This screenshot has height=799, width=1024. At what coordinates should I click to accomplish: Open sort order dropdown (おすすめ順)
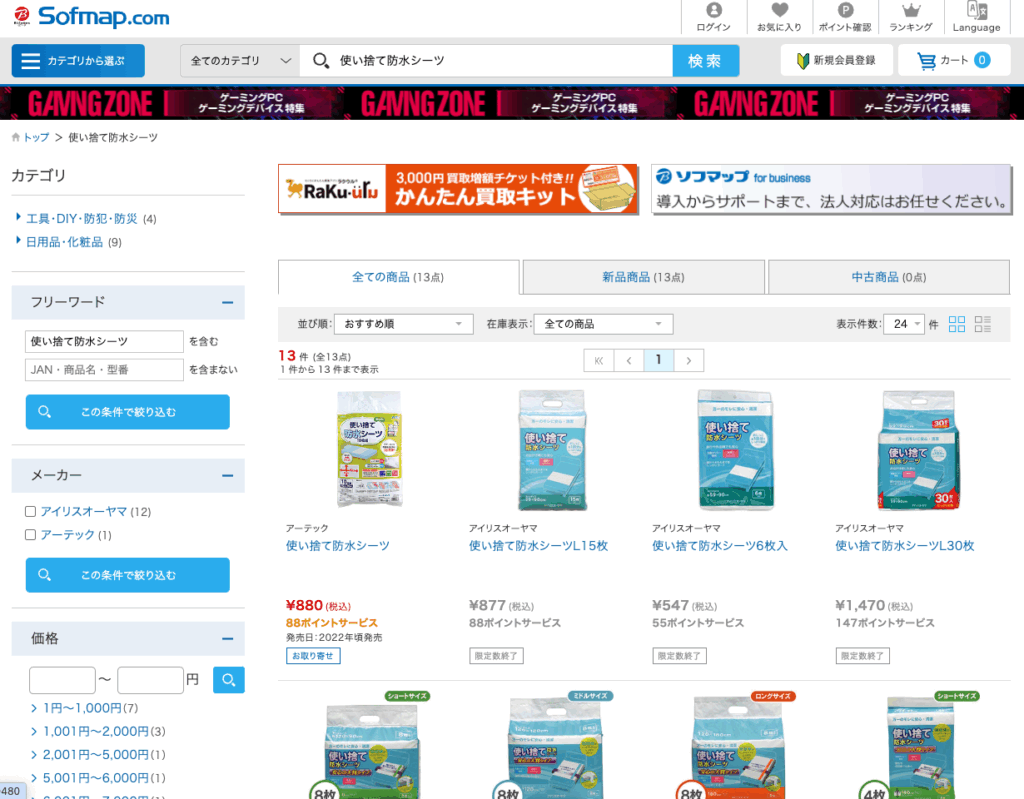click(x=404, y=324)
